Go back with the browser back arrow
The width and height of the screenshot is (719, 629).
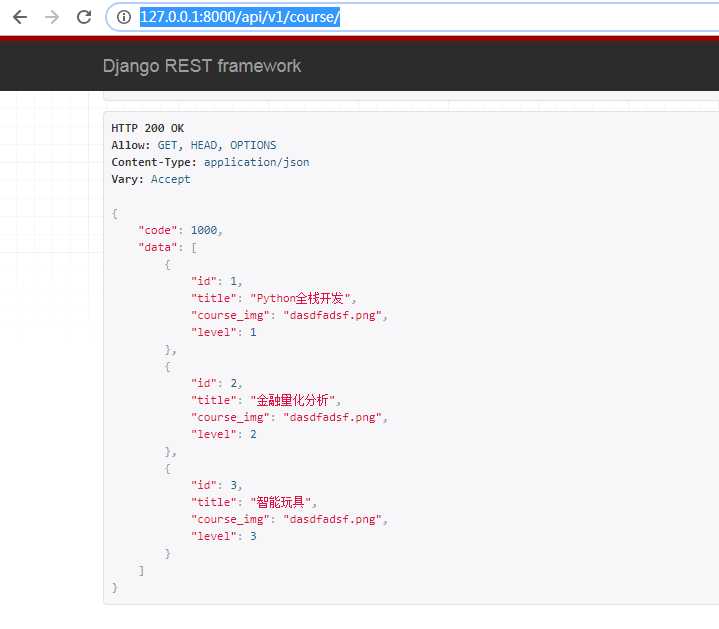20,17
